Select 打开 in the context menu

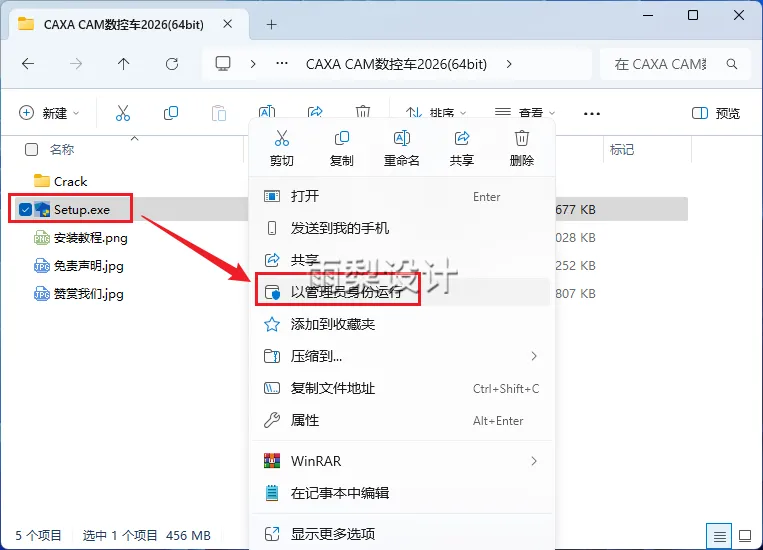pyautogui.click(x=401, y=196)
